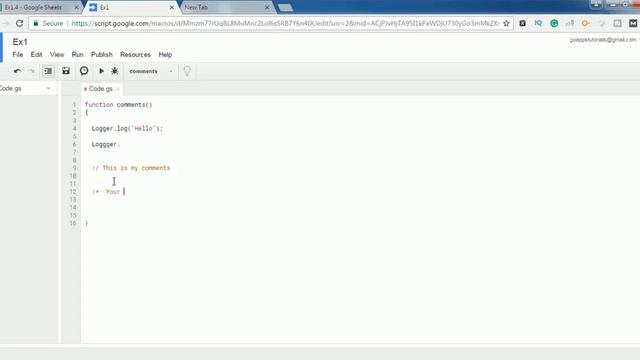Open the Resources menu
The width and height of the screenshot is (640, 360).
click(x=135, y=55)
